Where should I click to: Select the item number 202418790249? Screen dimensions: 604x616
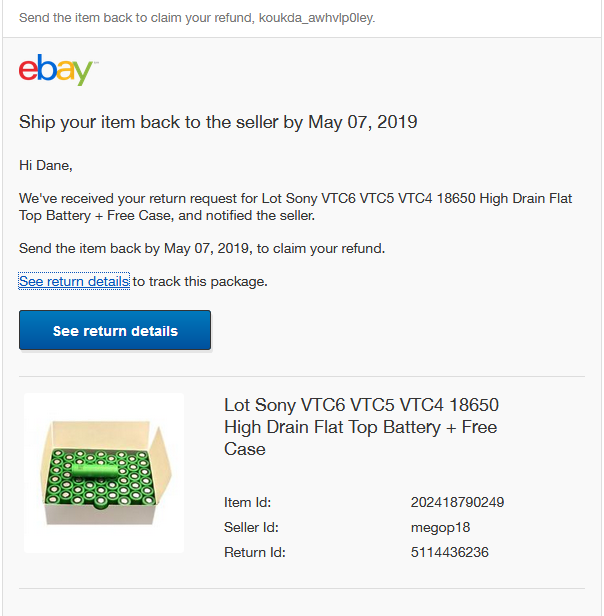coord(457,502)
